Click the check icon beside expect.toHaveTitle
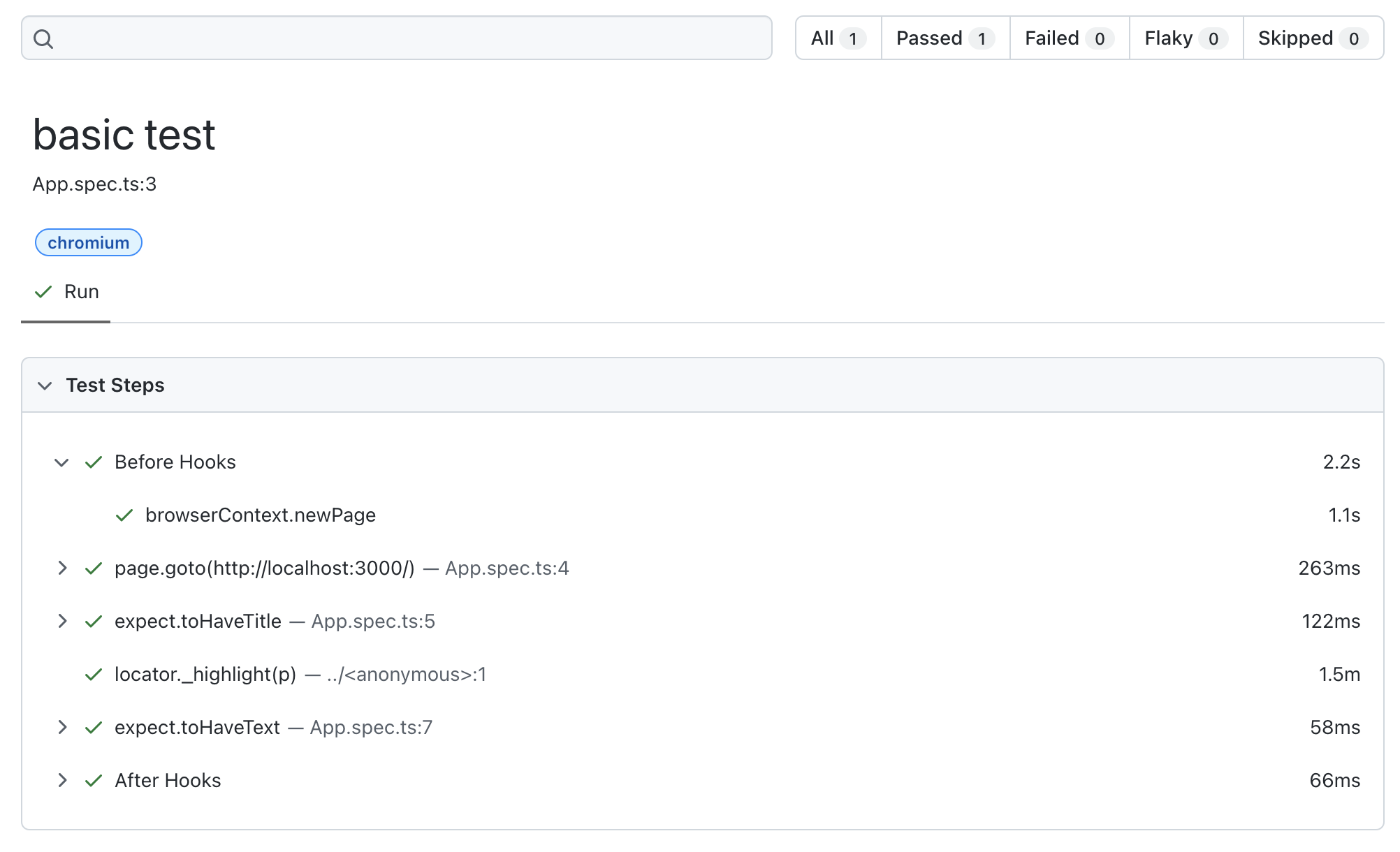 [x=94, y=621]
